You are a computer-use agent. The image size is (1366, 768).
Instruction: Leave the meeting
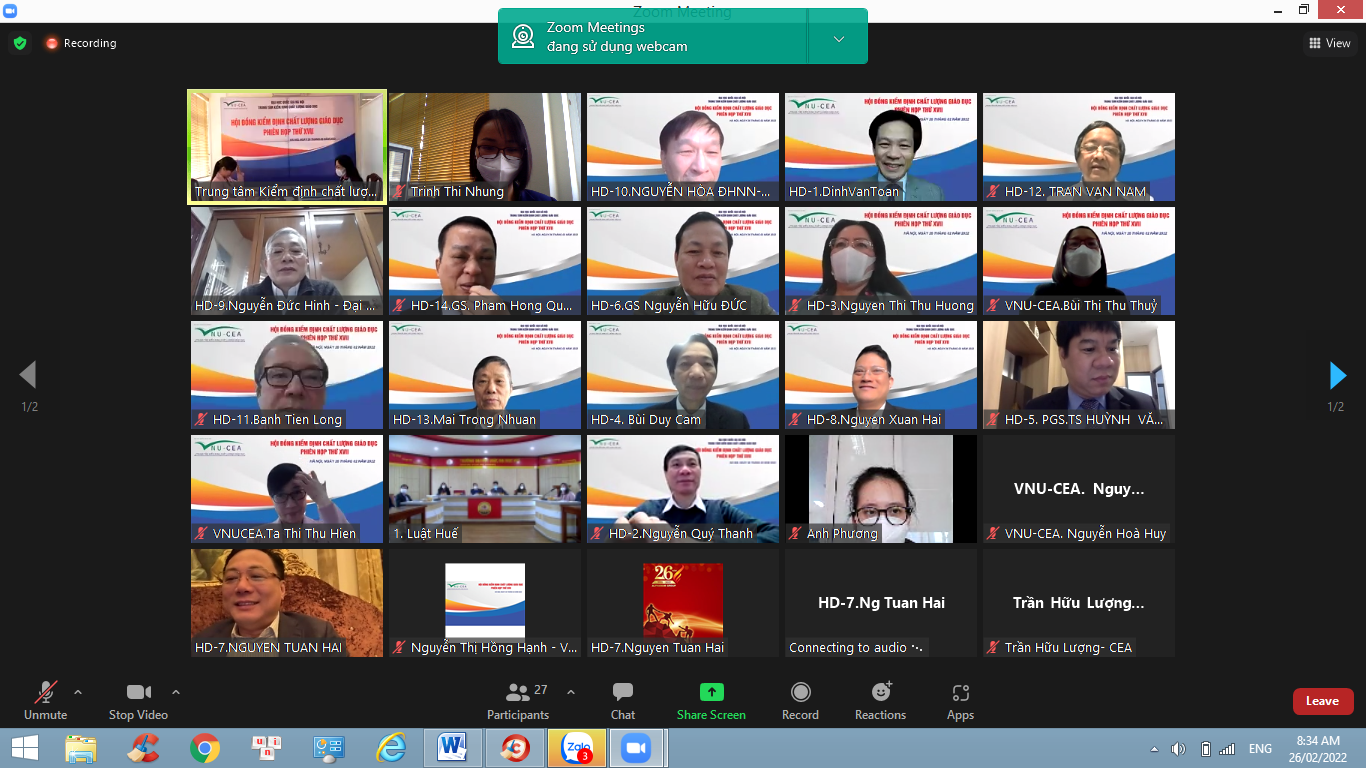(x=1322, y=701)
